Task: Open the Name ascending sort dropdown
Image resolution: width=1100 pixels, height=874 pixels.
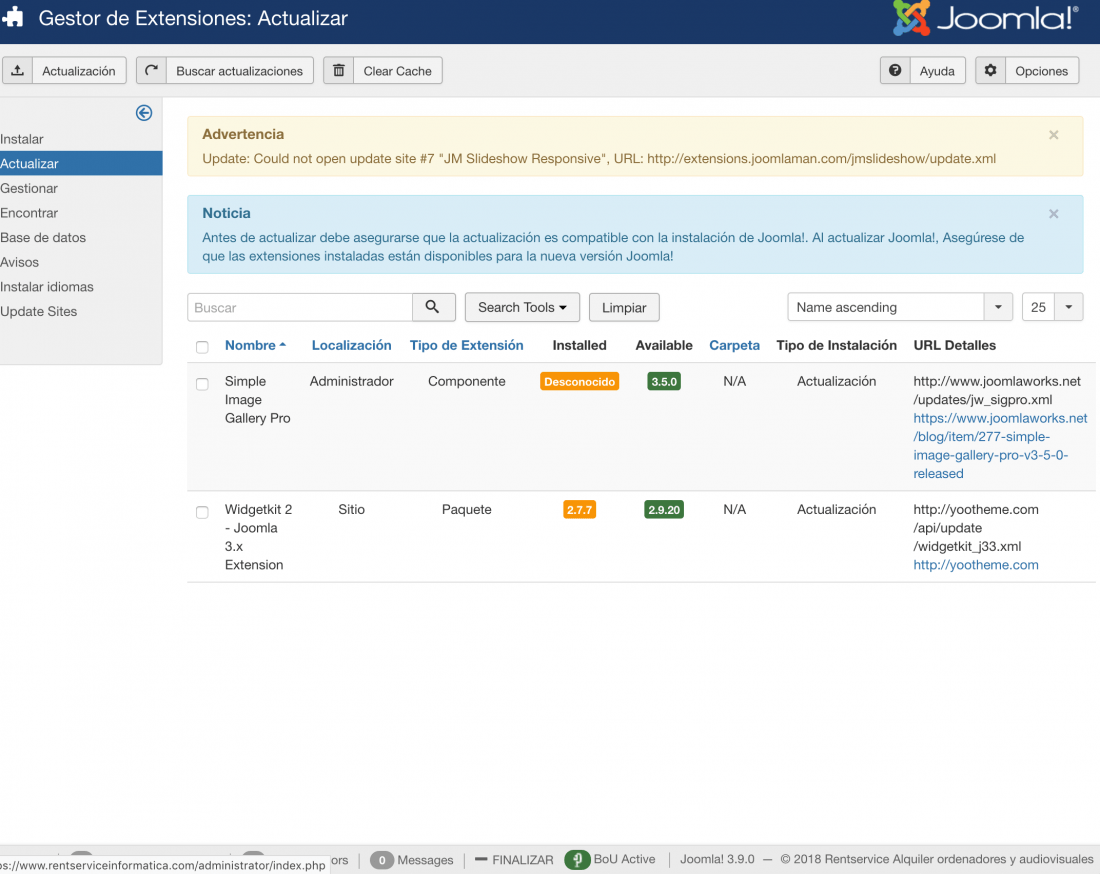Action: 900,307
